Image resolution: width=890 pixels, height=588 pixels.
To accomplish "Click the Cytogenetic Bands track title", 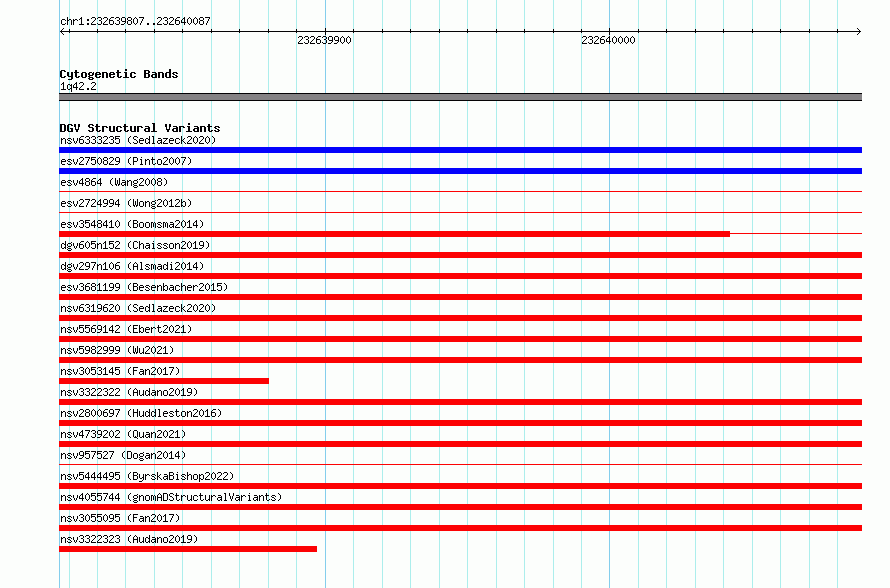I will pyautogui.click(x=119, y=74).
